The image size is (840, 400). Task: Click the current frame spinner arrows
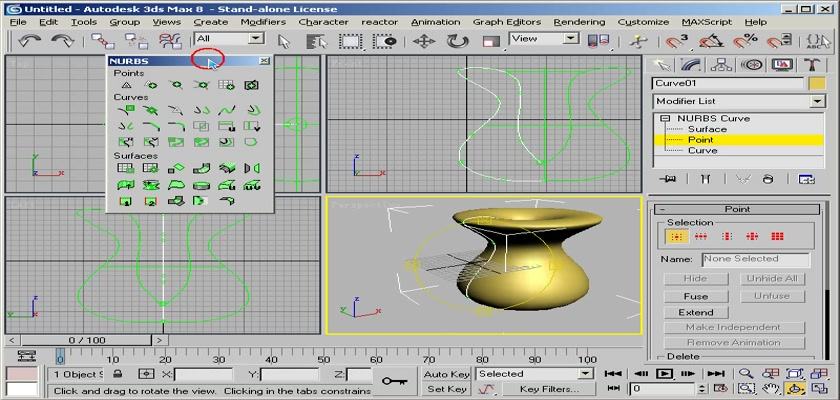[703, 388]
